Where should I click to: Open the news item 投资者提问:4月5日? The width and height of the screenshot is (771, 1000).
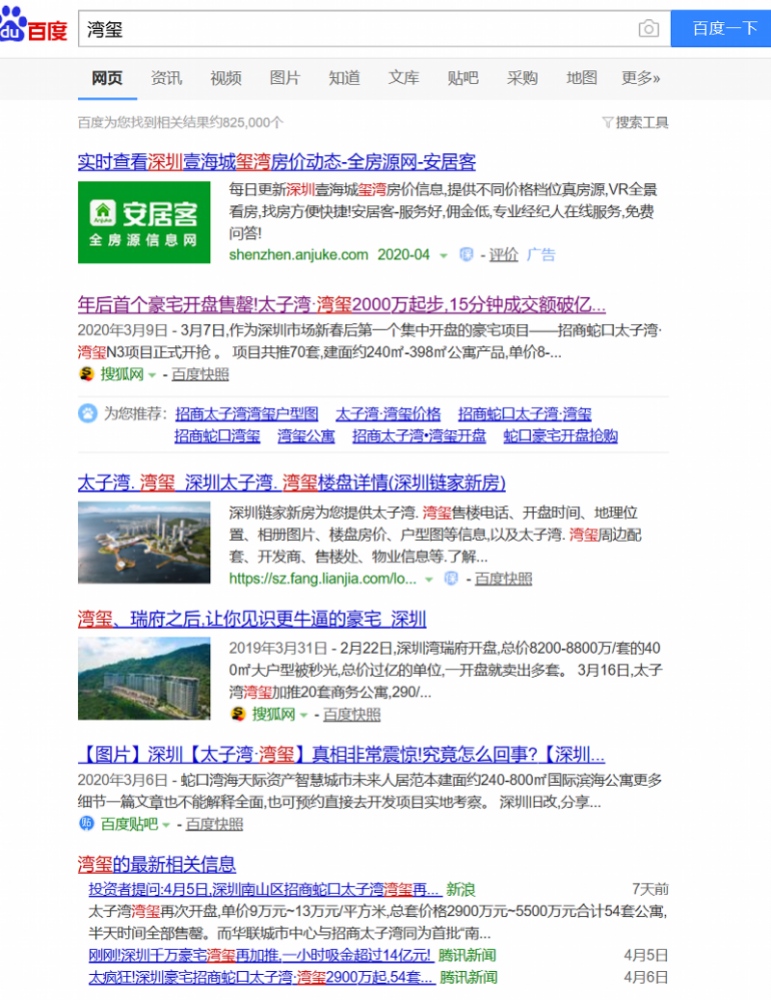[264, 889]
